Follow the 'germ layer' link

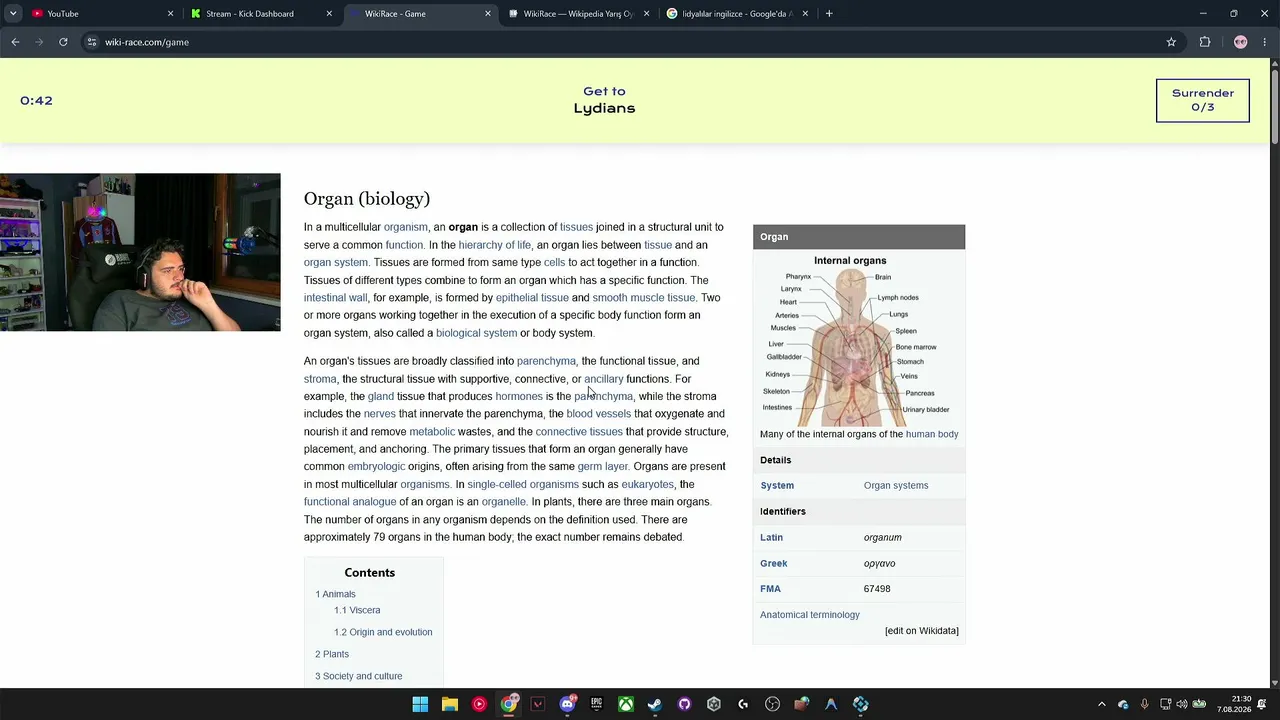pyautogui.click(x=603, y=467)
